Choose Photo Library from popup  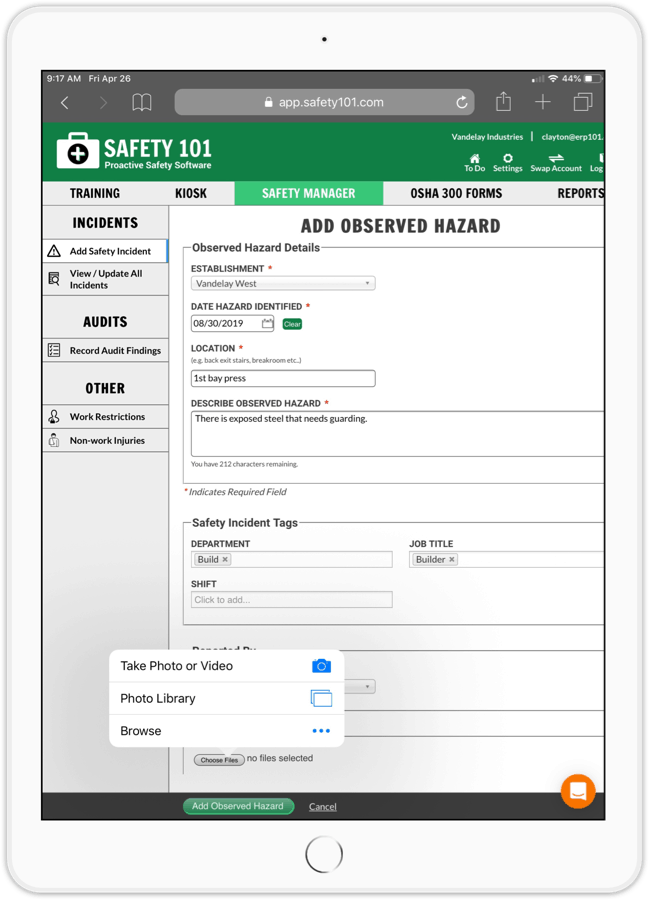pos(227,699)
